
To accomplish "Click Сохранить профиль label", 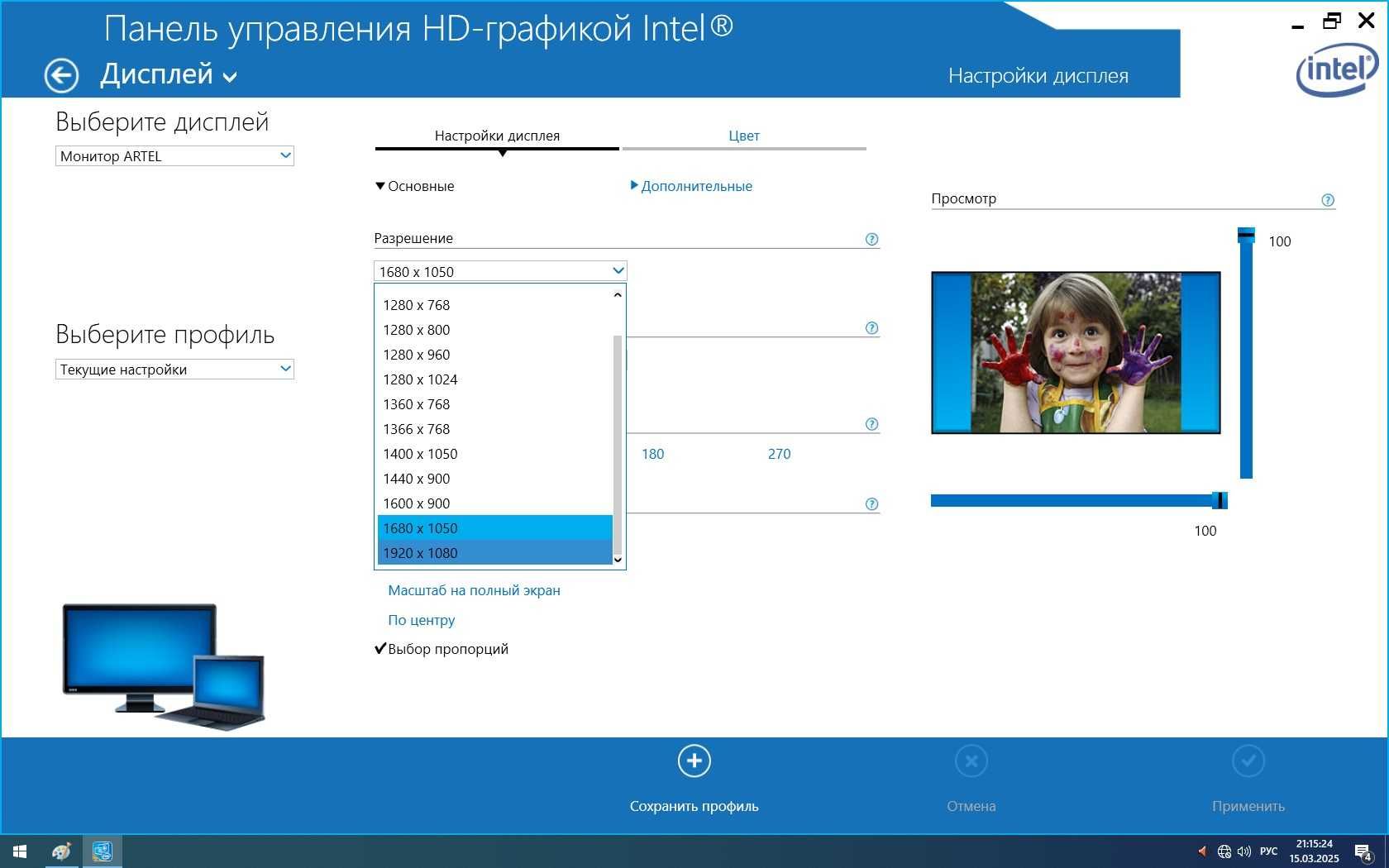I will pos(694,806).
